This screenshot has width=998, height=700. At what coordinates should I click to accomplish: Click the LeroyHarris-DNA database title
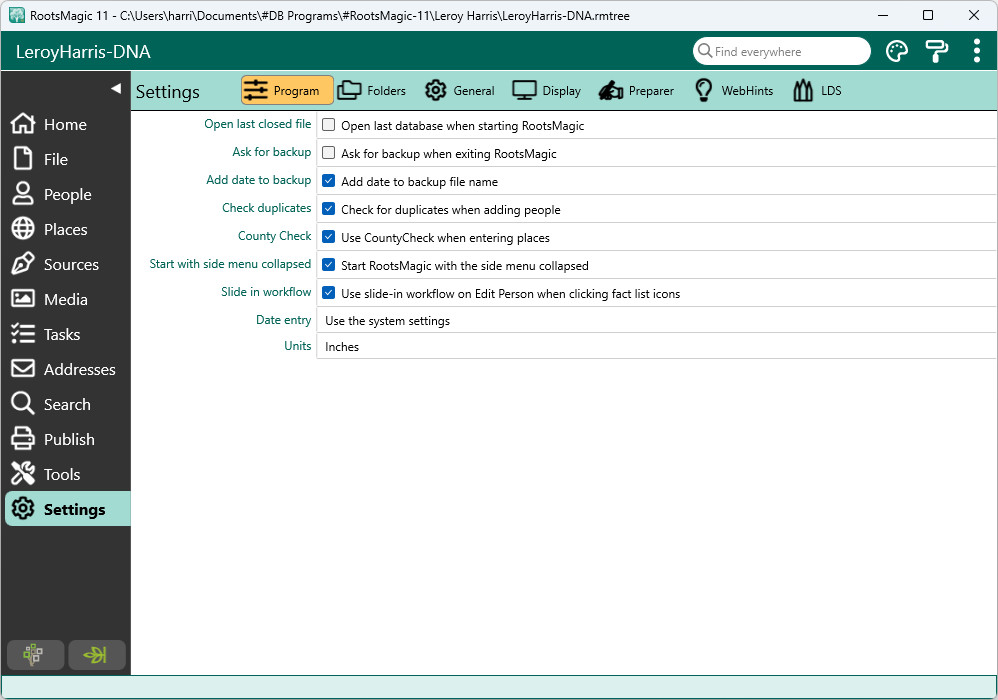pyautogui.click(x=83, y=52)
